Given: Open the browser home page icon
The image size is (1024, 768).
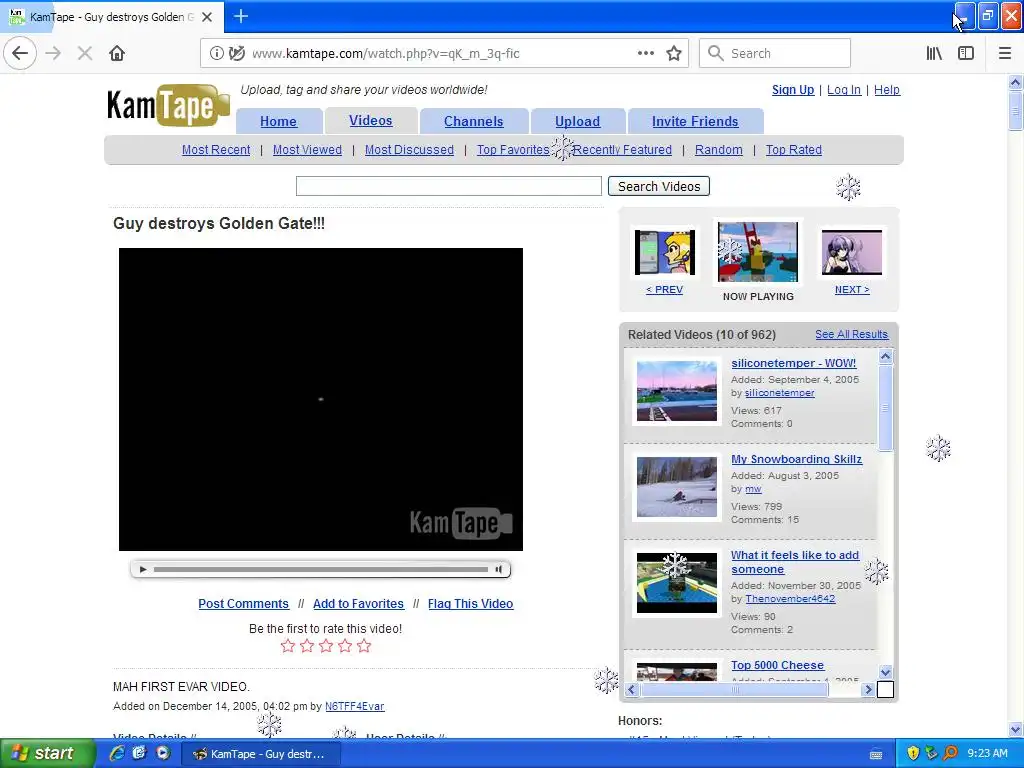Looking at the screenshot, I should (117, 53).
